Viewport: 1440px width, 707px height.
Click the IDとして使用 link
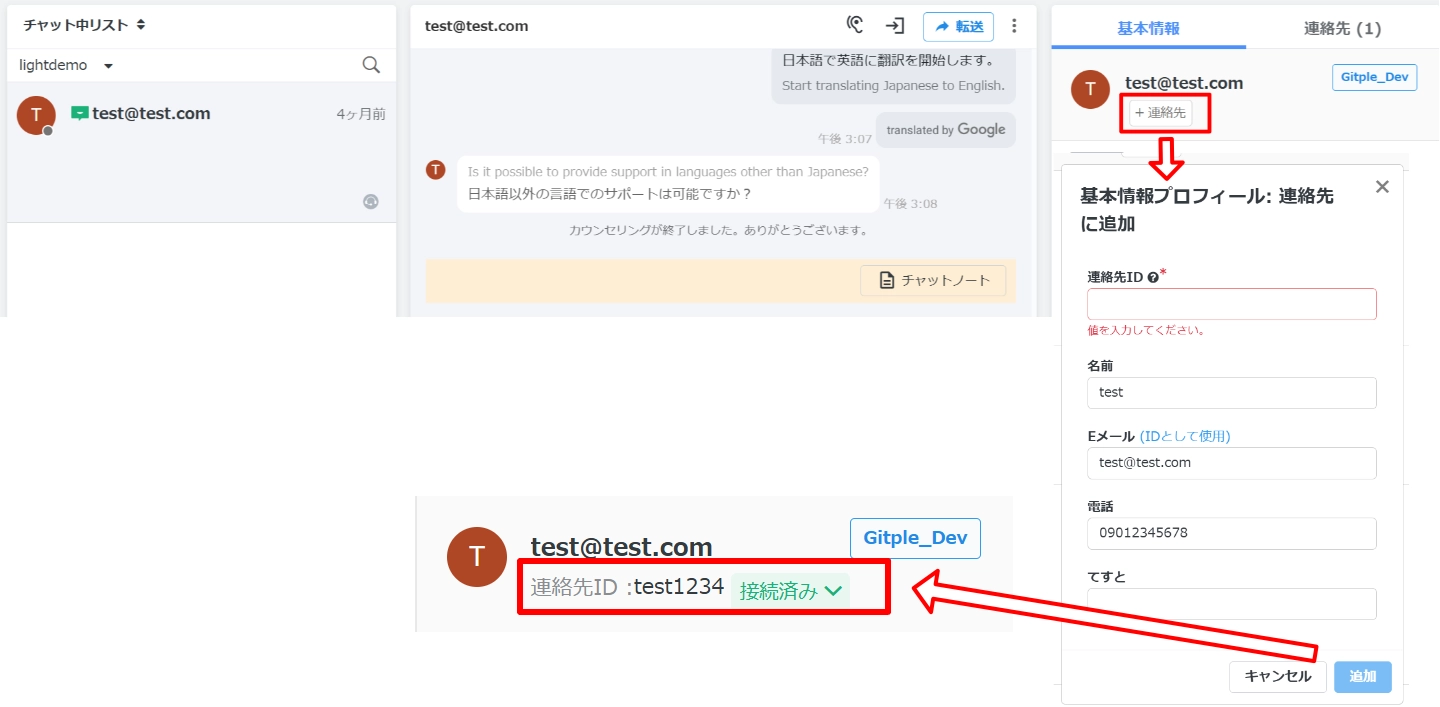1185,436
